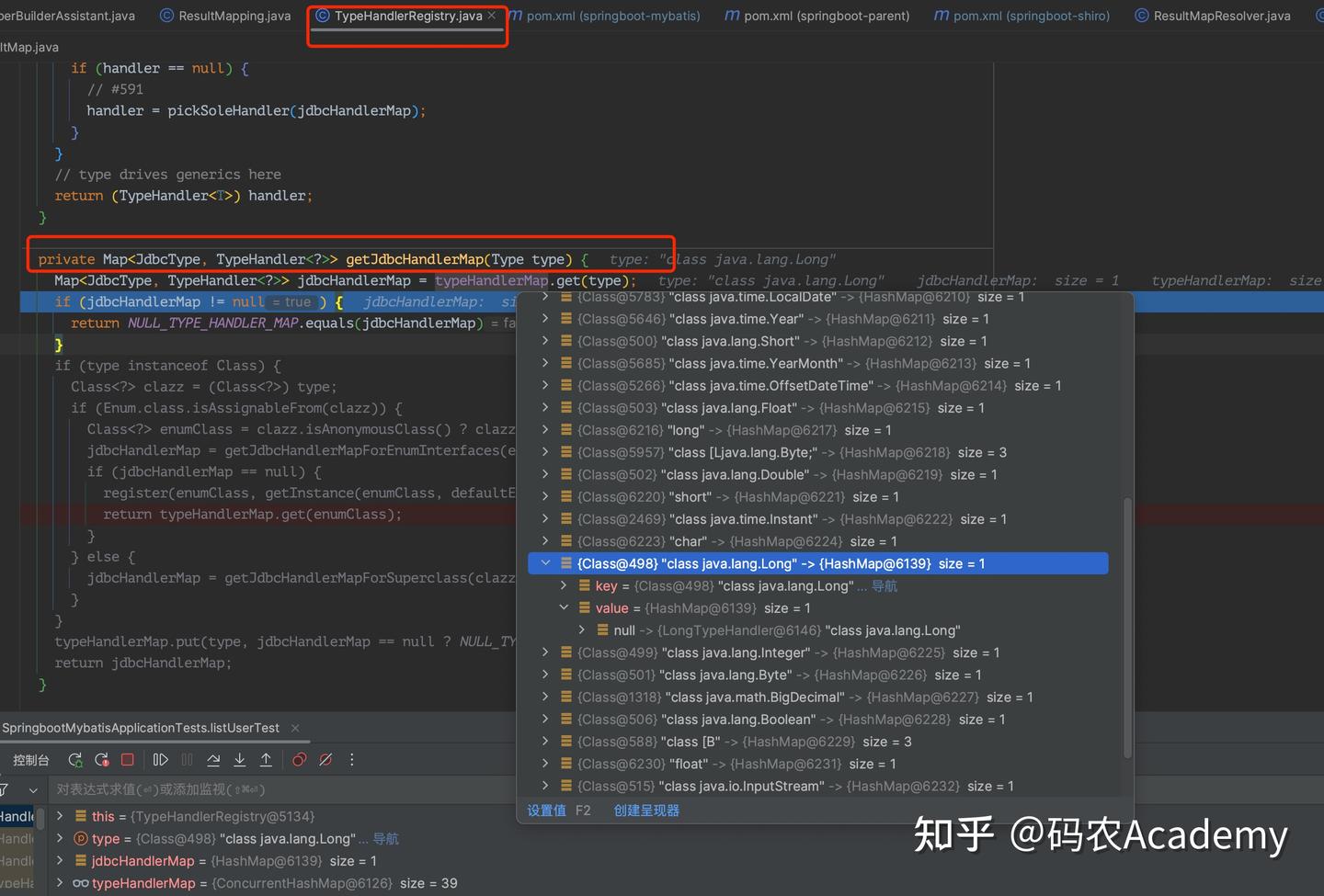The width and height of the screenshot is (1324, 896).
Task: Select the "long" -> HashMap@6217 row
Action: point(818,430)
